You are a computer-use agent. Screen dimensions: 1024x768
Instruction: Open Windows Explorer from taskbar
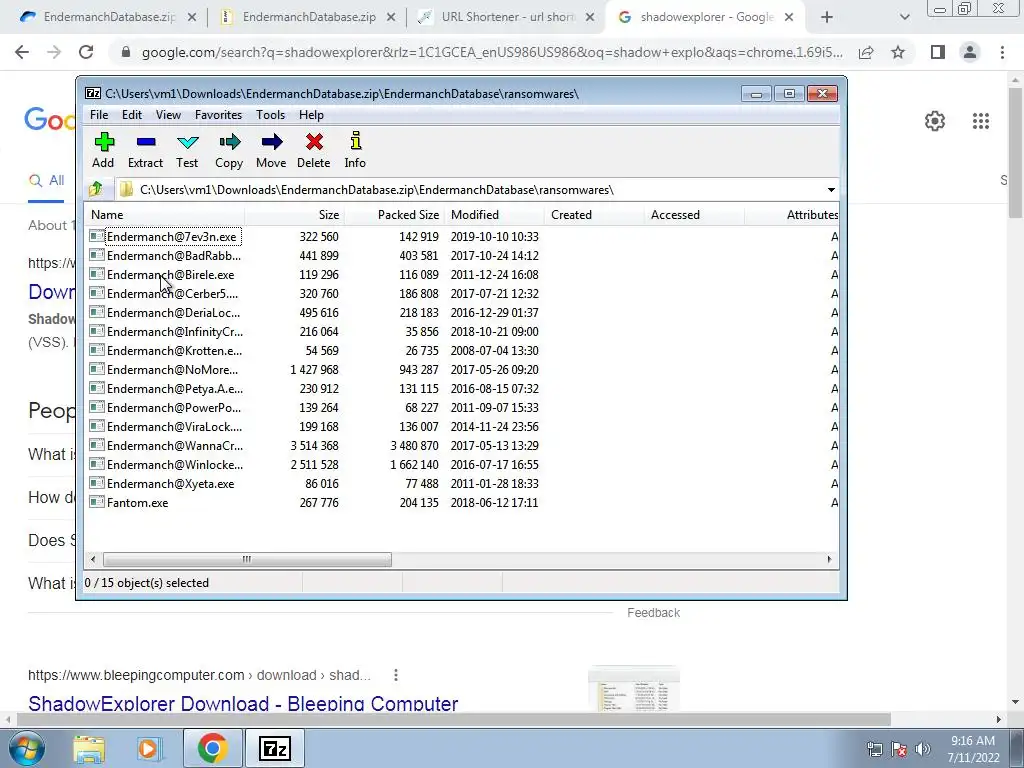click(89, 748)
